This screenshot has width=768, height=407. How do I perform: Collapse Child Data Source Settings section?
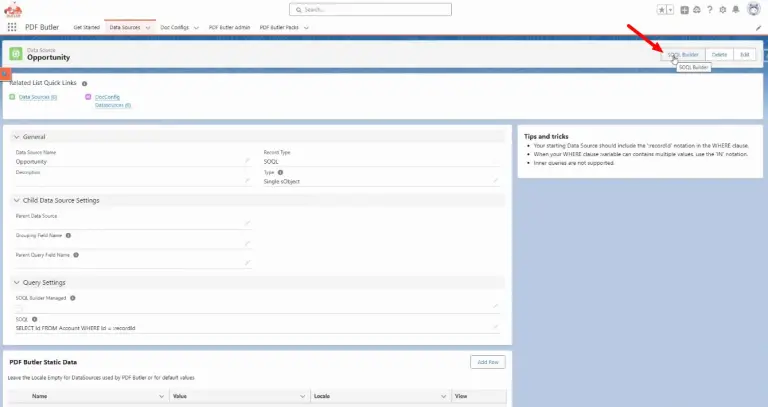click(17, 200)
